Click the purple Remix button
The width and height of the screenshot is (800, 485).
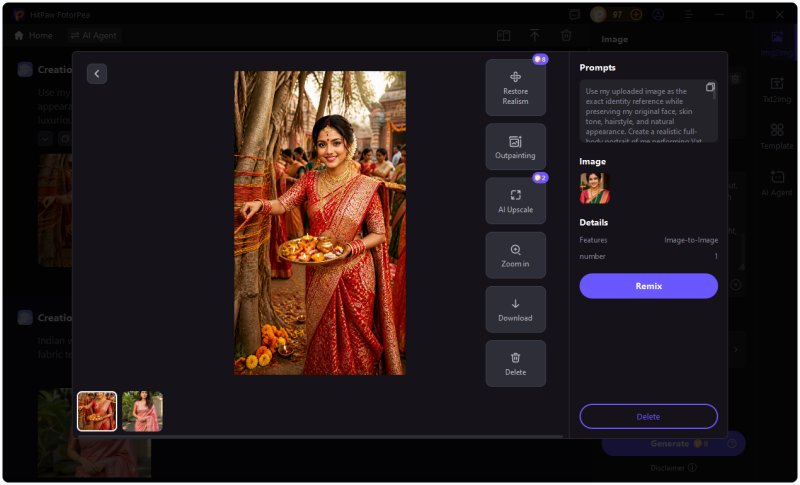click(x=648, y=286)
